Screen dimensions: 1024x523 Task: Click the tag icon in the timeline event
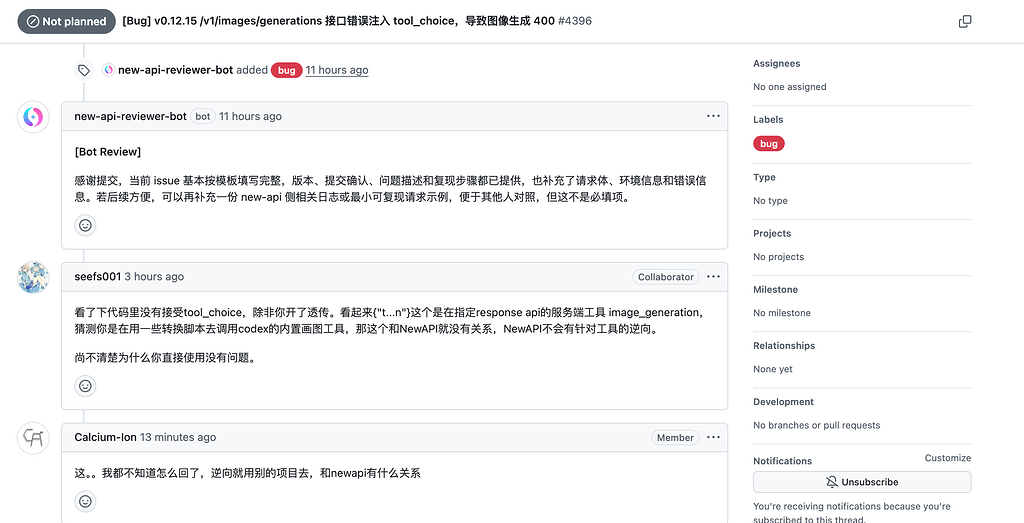click(x=84, y=70)
